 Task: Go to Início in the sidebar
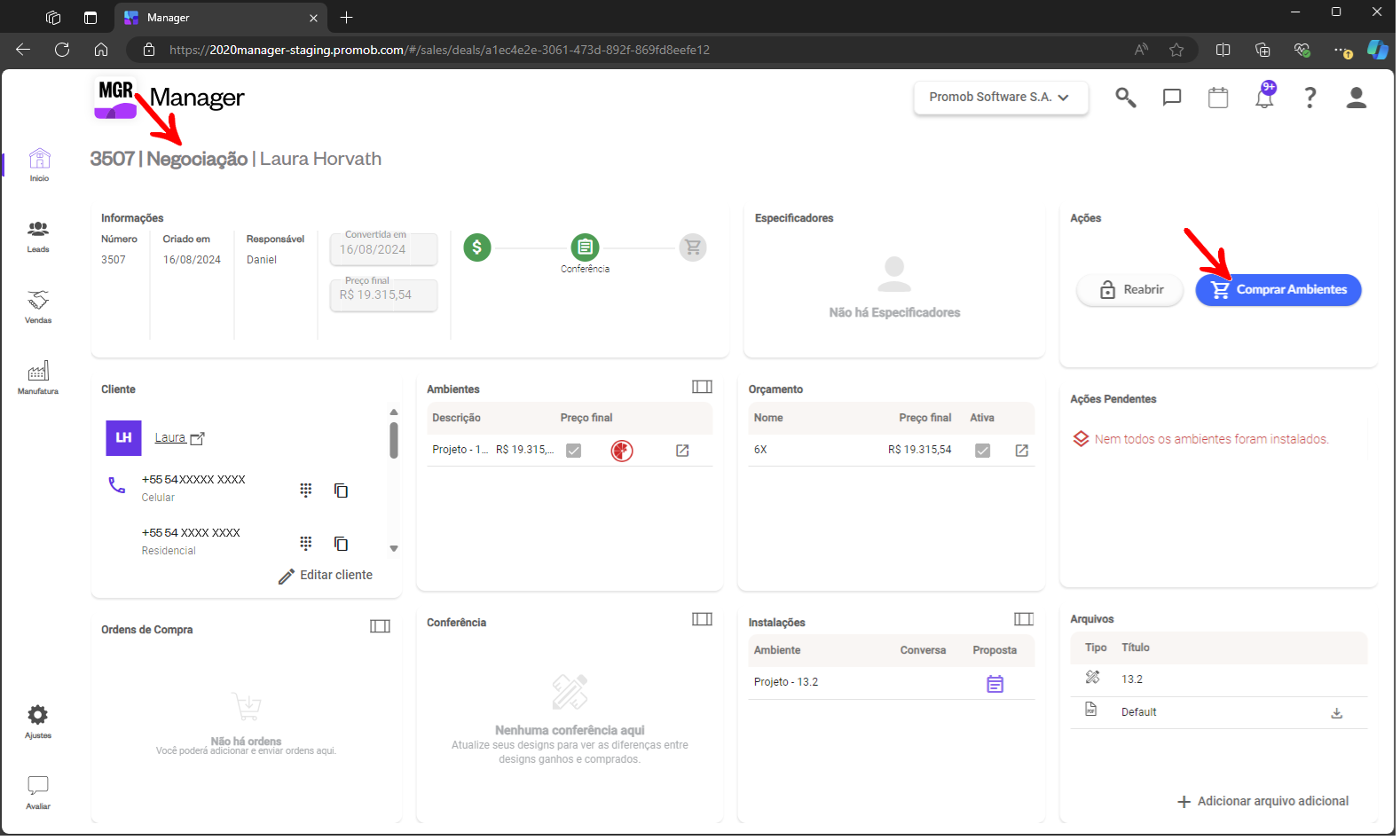pyautogui.click(x=39, y=165)
